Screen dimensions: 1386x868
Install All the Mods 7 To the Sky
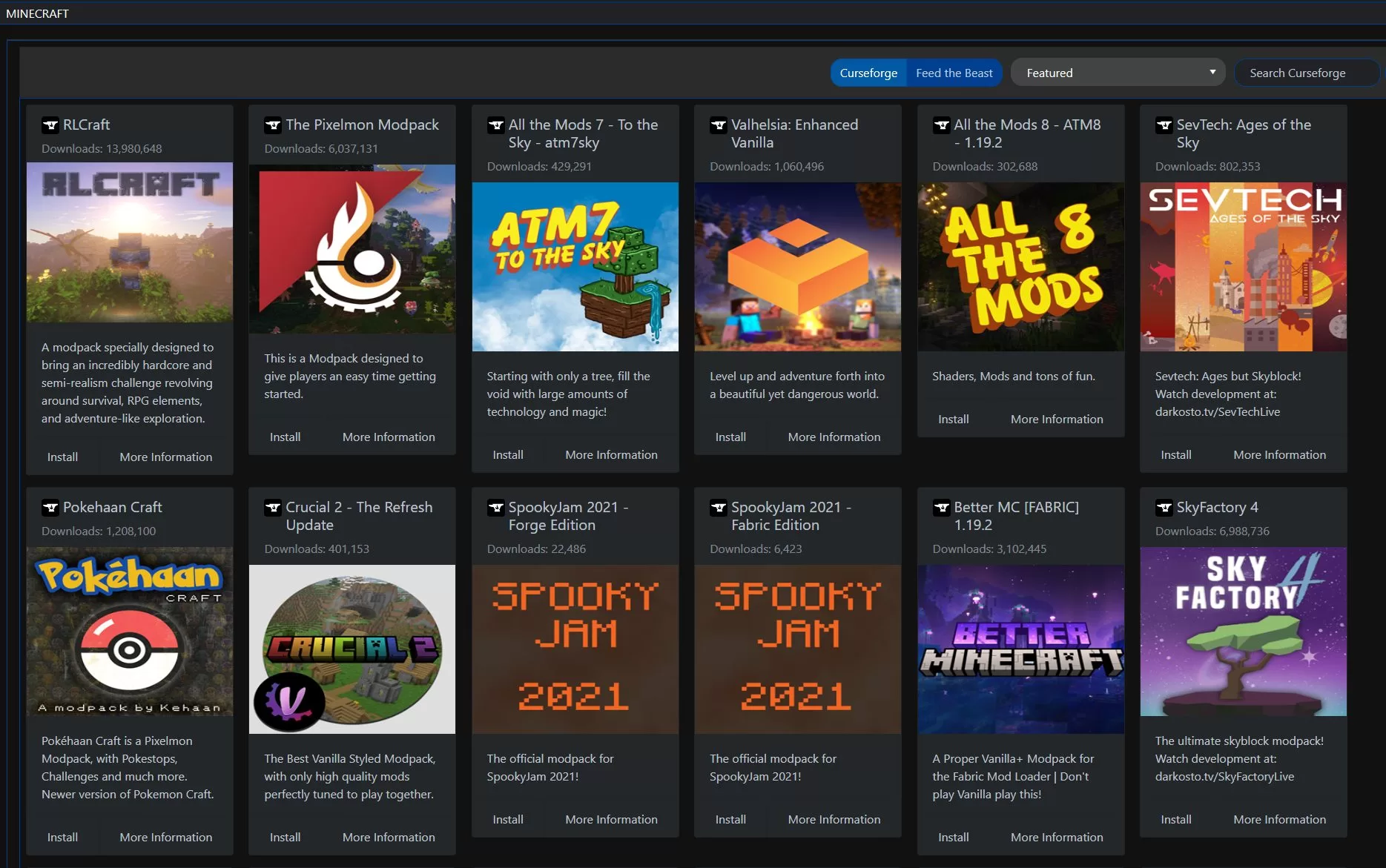(x=508, y=455)
